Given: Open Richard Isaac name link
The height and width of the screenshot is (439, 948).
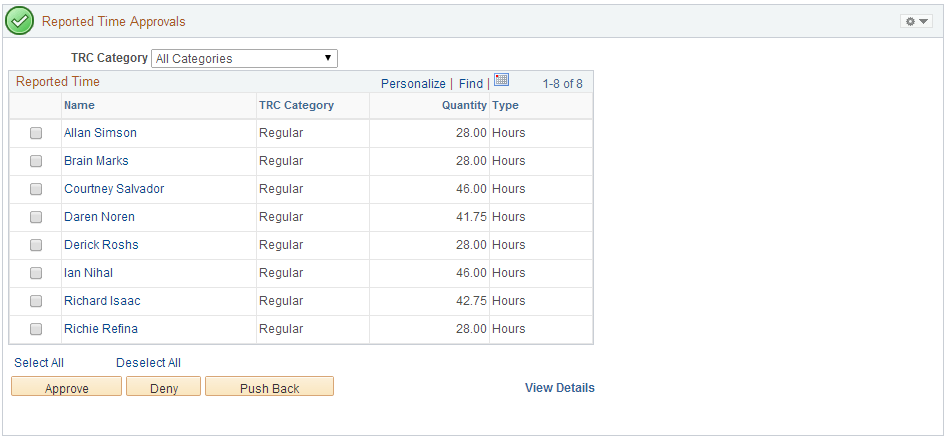Looking at the screenshot, I should (x=102, y=301).
